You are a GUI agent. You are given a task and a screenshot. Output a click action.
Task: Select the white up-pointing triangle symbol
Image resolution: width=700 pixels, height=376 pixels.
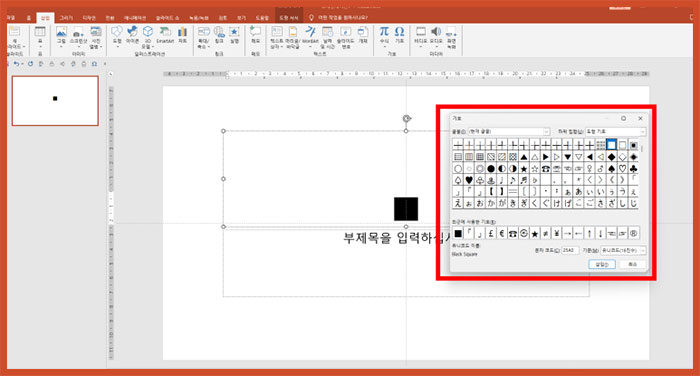pyautogui.click(x=535, y=157)
